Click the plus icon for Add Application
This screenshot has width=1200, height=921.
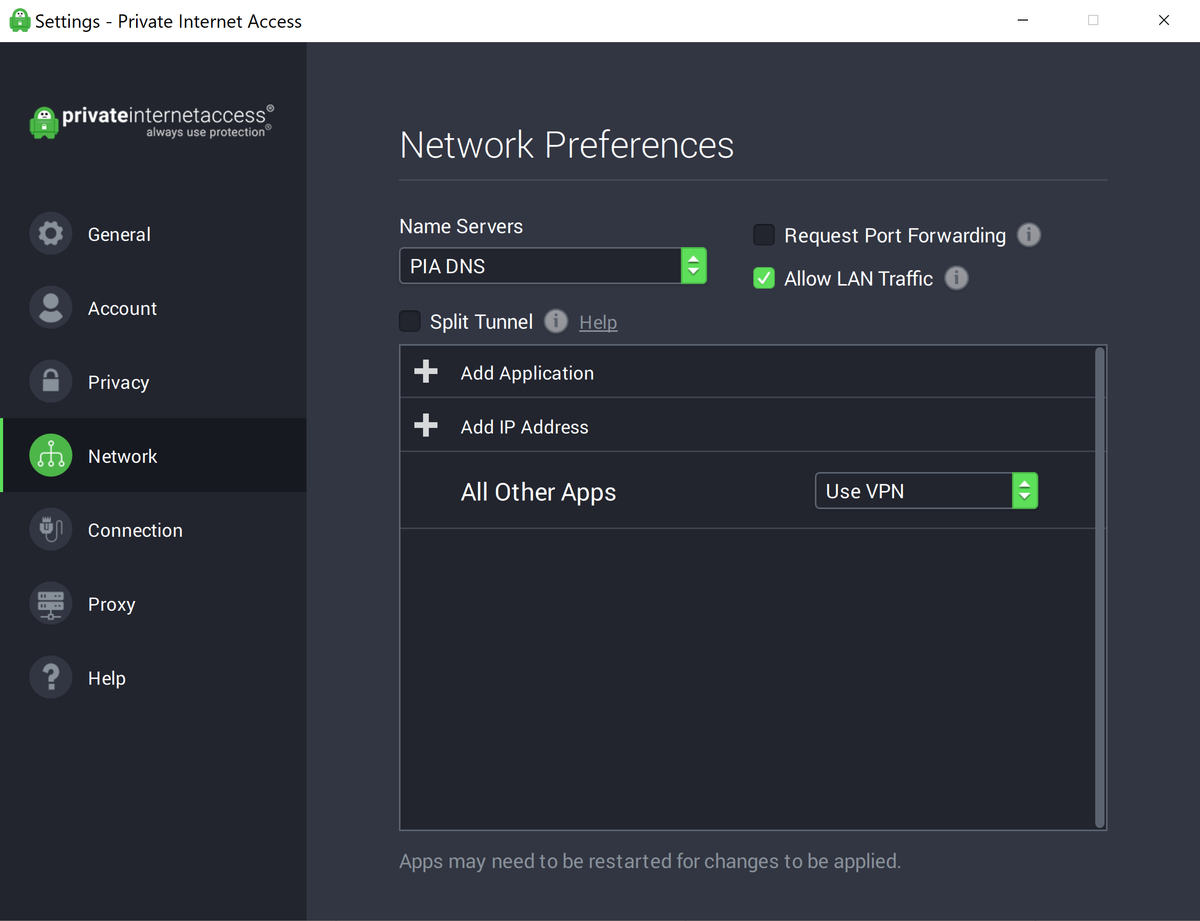coord(426,372)
